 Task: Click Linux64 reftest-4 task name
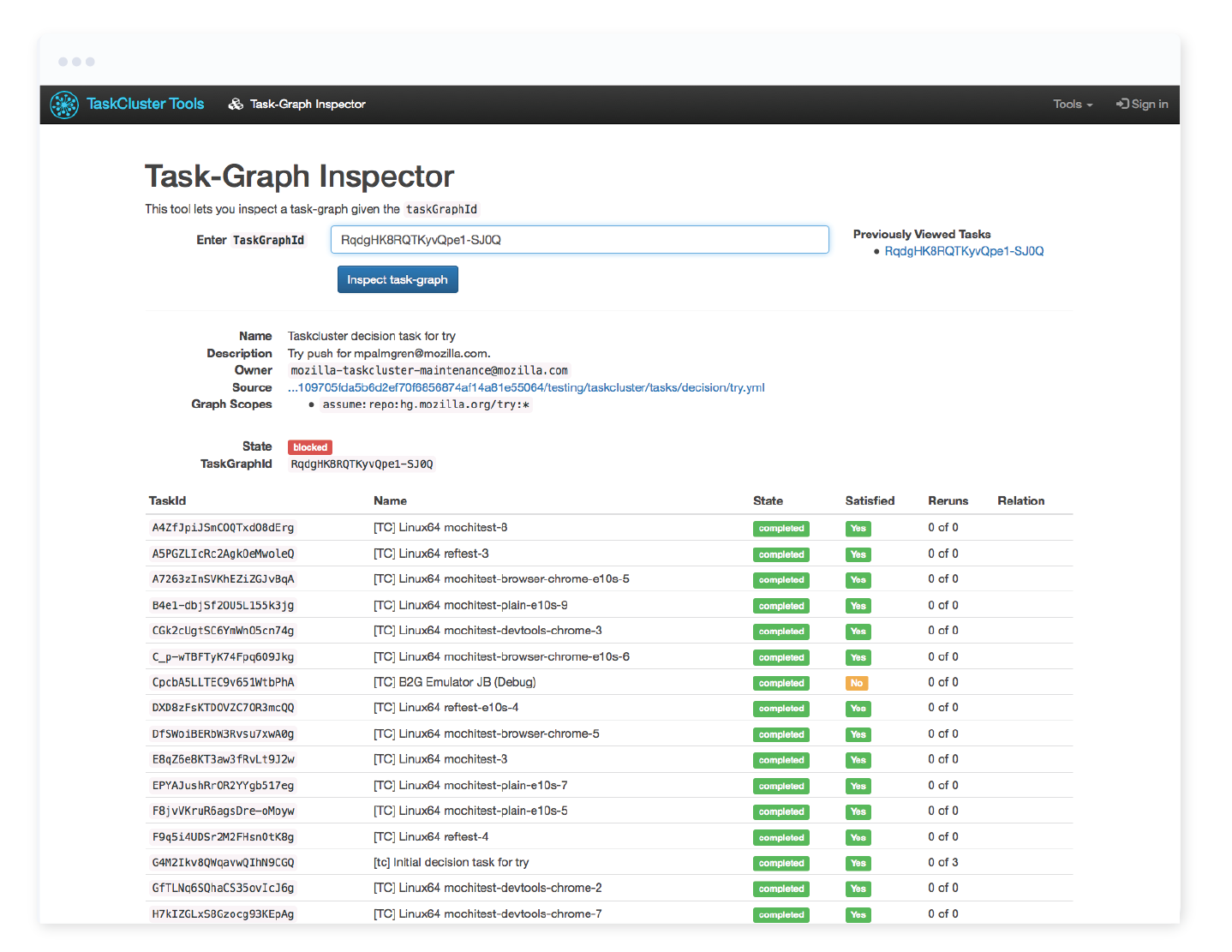(431, 836)
